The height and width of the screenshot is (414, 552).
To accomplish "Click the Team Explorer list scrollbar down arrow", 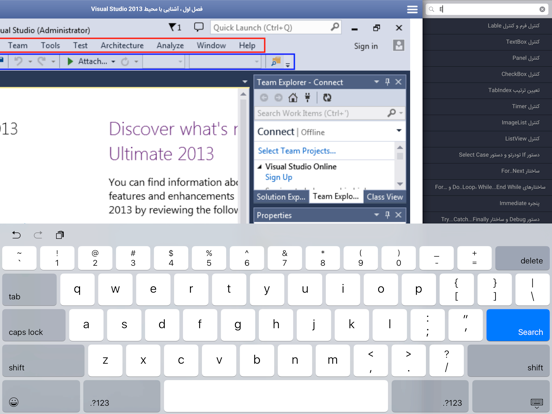I will click(400, 184).
